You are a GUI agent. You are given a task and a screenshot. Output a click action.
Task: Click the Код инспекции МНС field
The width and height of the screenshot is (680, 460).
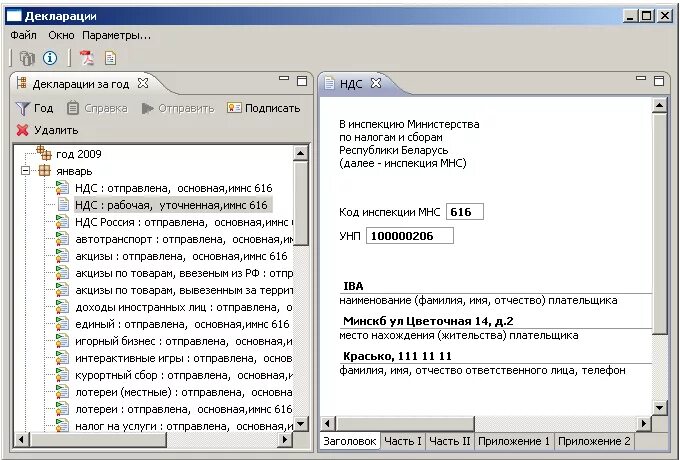tap(464, 212)
